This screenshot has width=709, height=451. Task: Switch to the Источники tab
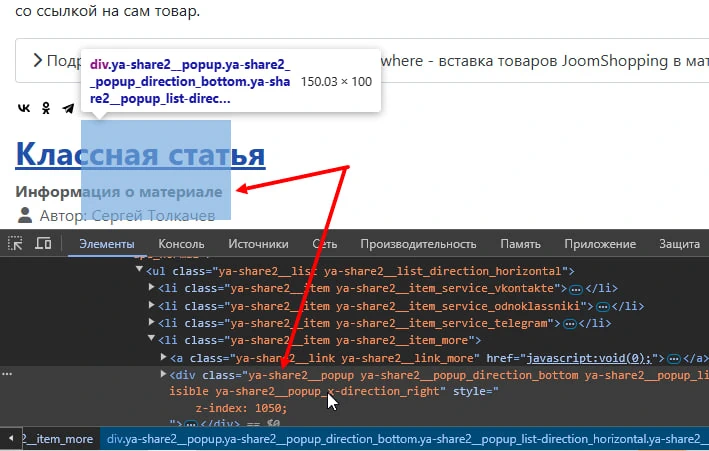(258, 244)
